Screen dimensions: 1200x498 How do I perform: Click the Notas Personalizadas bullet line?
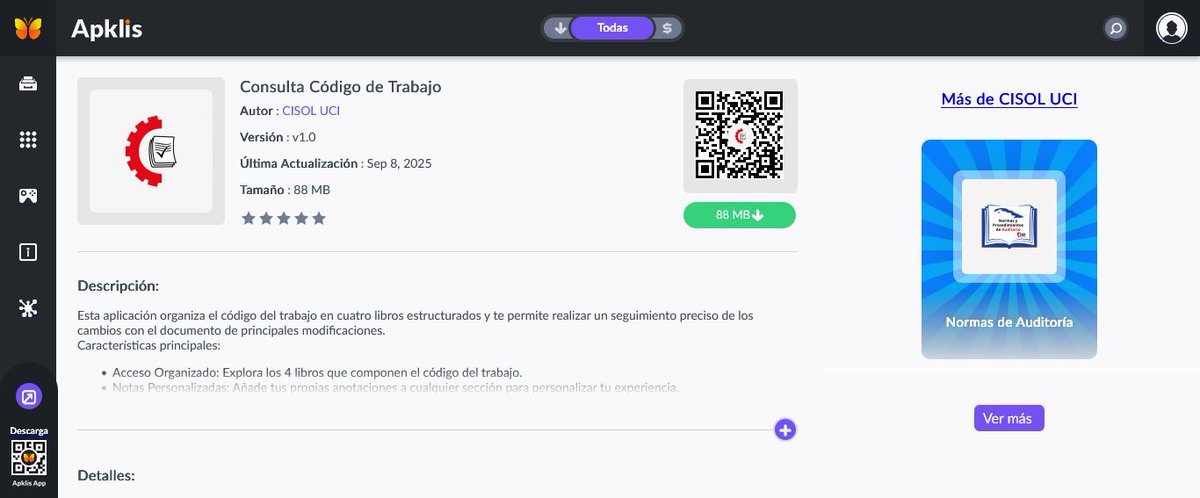[x=396, y=387]
